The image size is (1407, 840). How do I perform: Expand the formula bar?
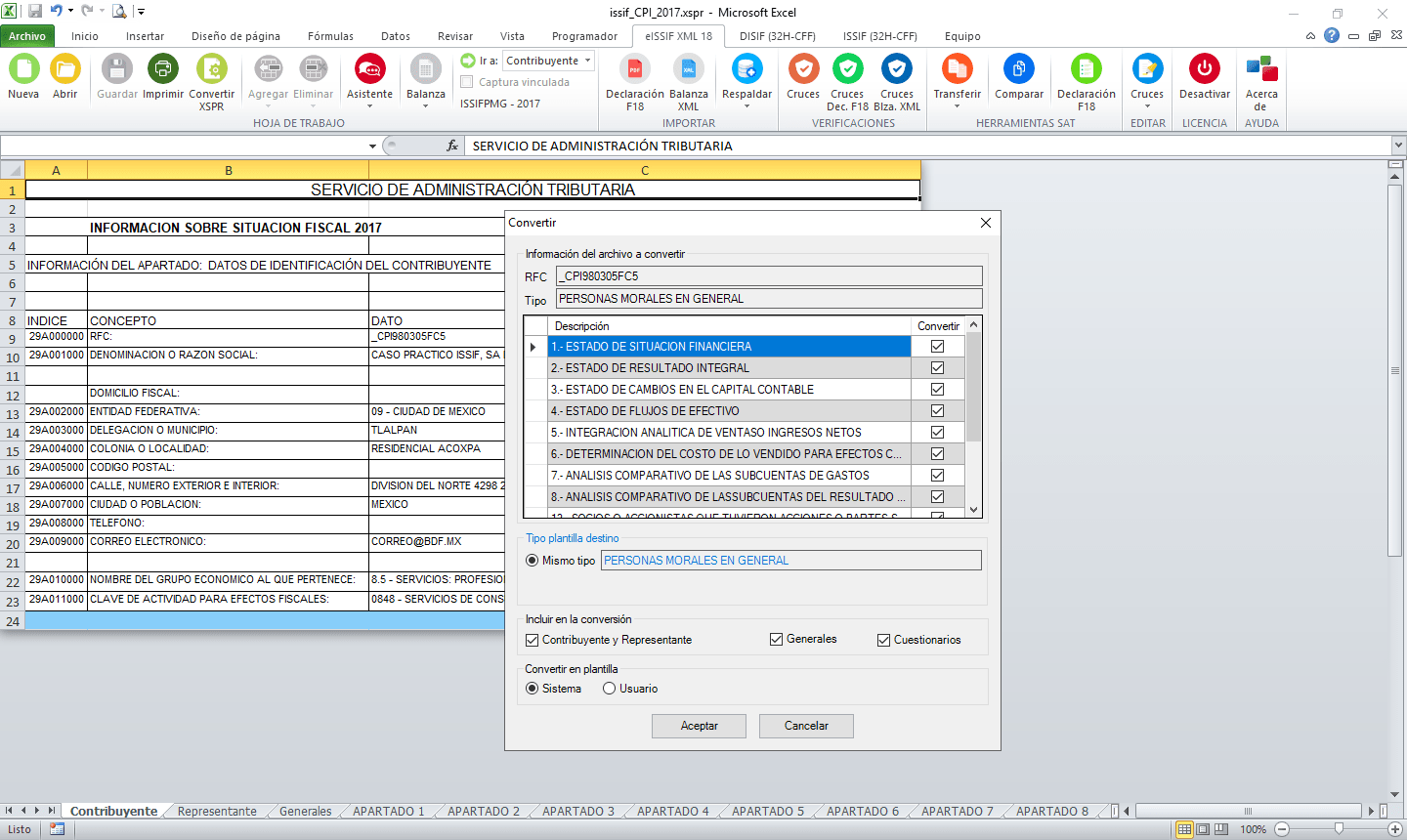[1398, 146]
